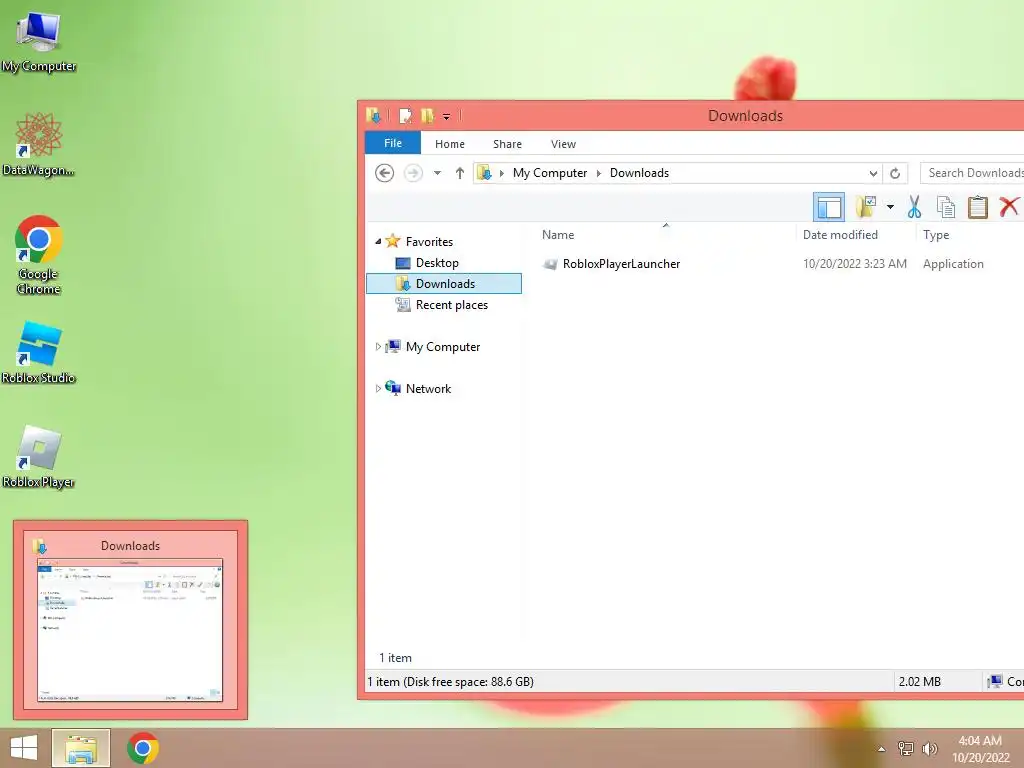The height and width of the screenshot is (768, 1024).
Task: Select Desktop under Favorites
Action: (x=437, y=263)
